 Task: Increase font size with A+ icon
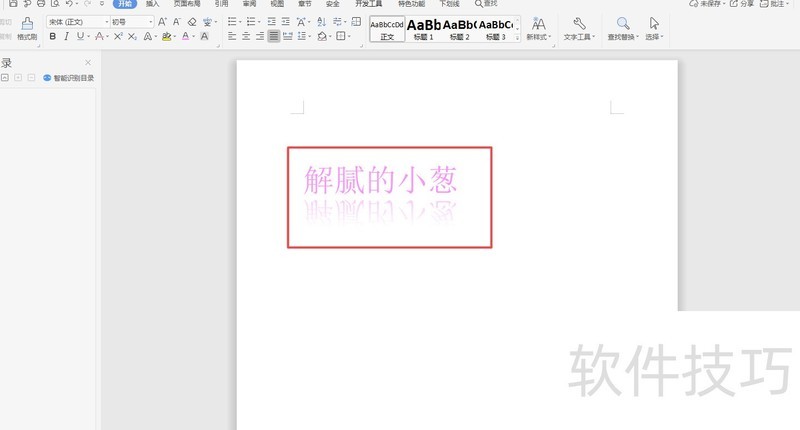(162, 22)
